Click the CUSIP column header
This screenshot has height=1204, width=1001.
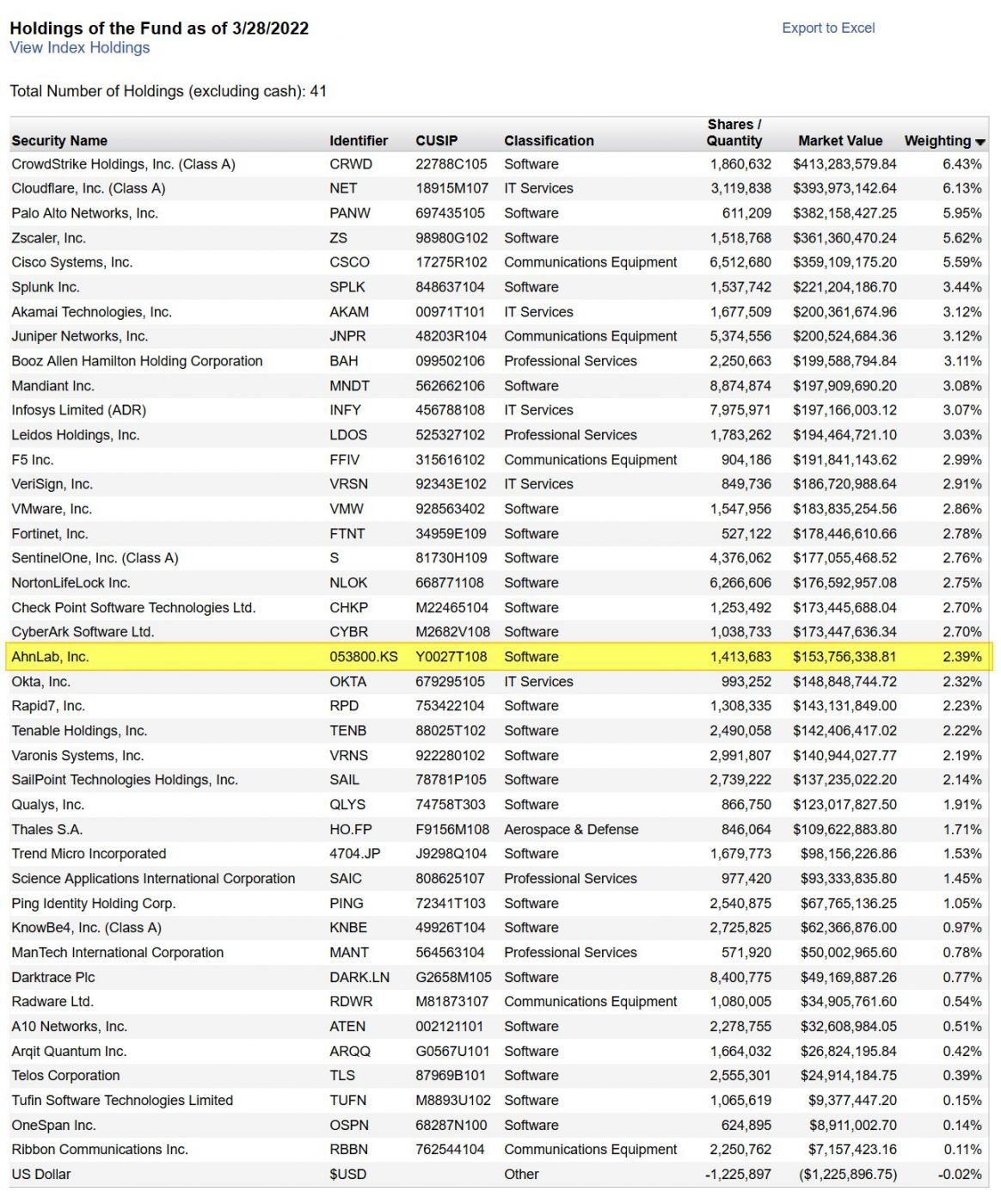point(436,141)
